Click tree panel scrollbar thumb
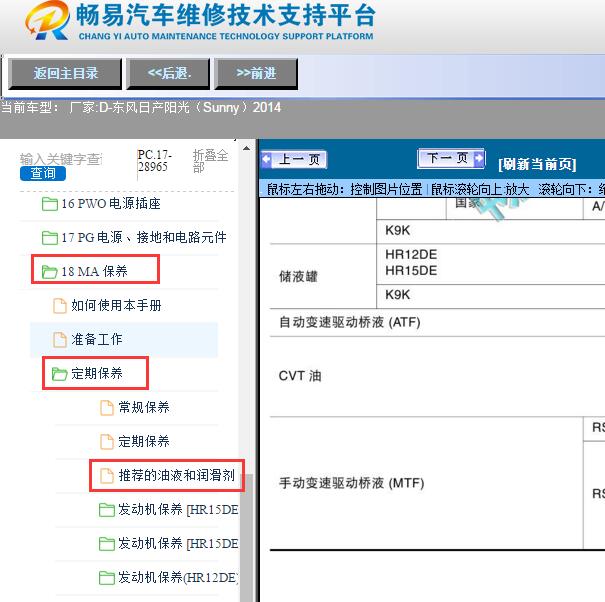Screen dimensions: 605x602 coord(247,537)
